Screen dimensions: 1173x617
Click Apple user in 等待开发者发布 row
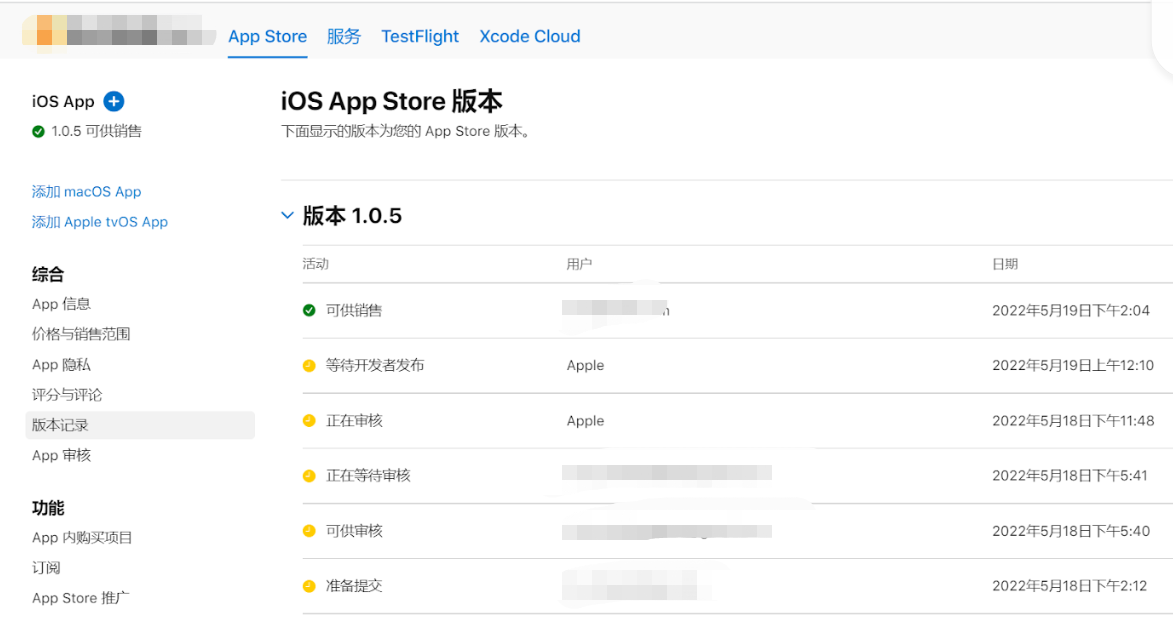[x=585, y=366]
